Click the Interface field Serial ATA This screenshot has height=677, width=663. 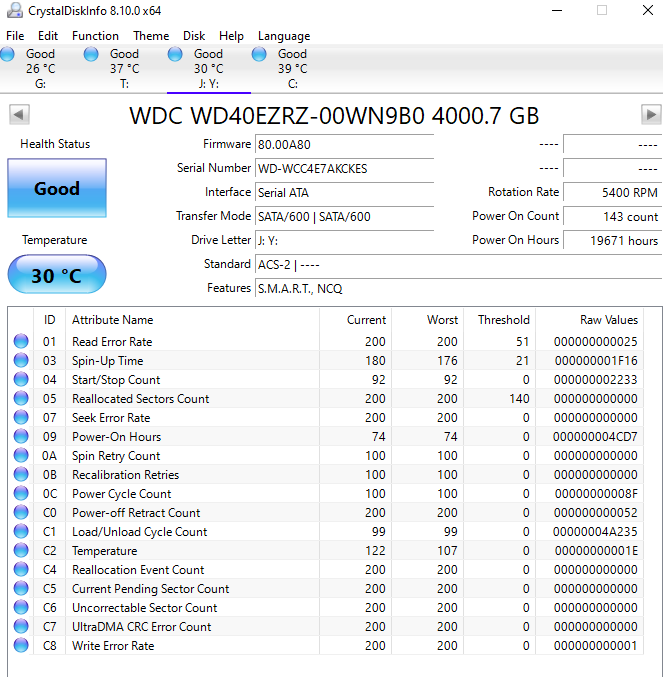coord(344,193)
